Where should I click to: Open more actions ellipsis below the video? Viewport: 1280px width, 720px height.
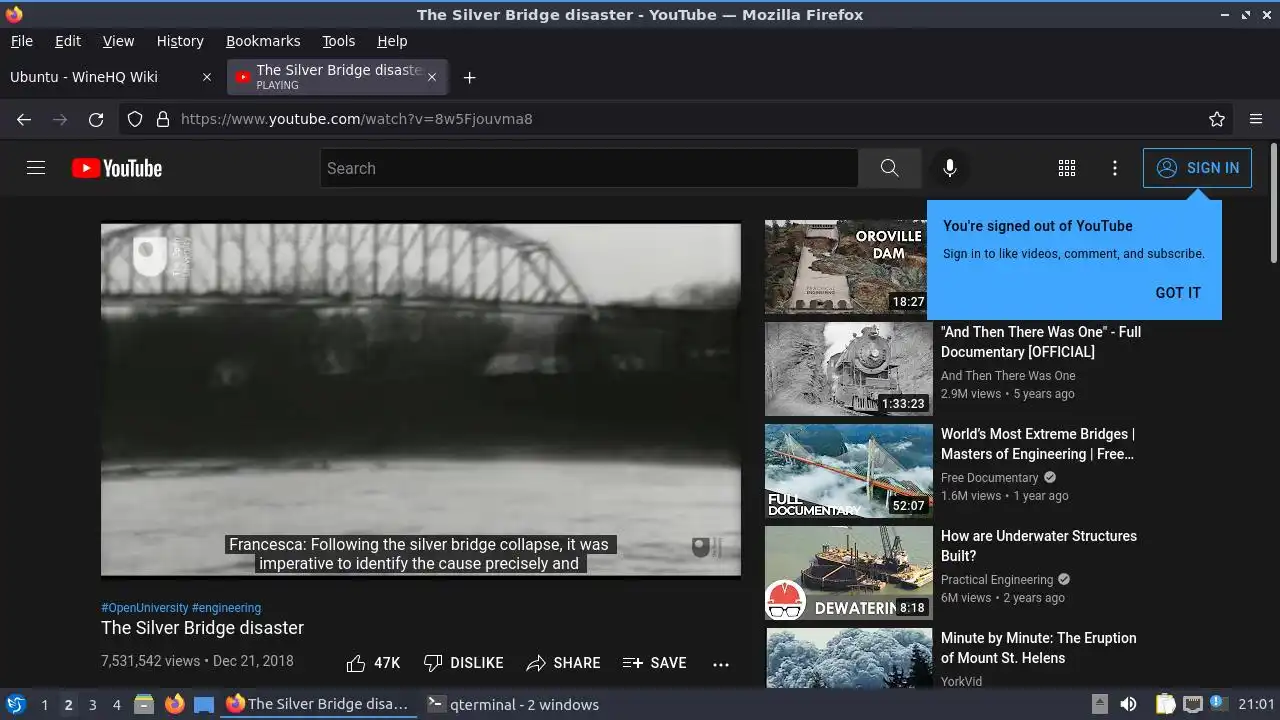(721, 663)
